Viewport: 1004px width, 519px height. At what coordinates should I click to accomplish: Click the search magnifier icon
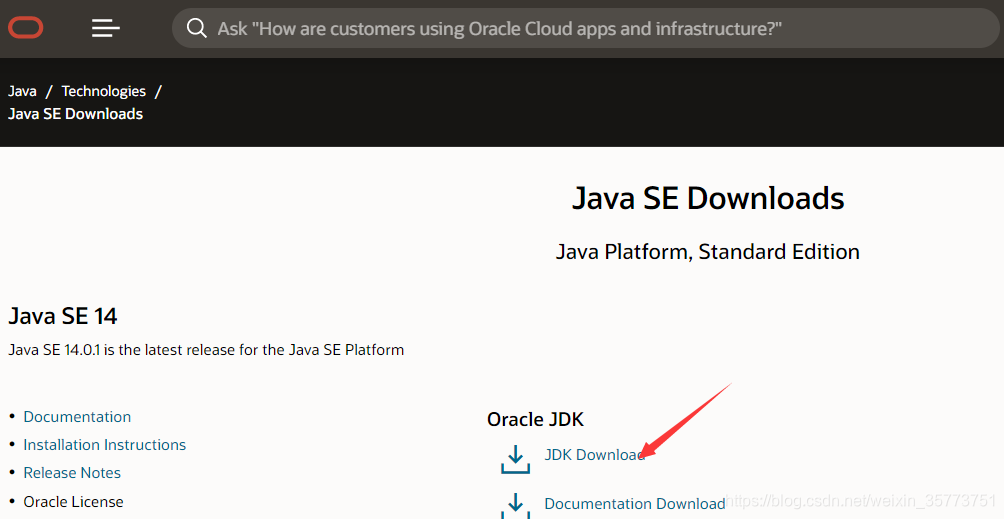197,28
